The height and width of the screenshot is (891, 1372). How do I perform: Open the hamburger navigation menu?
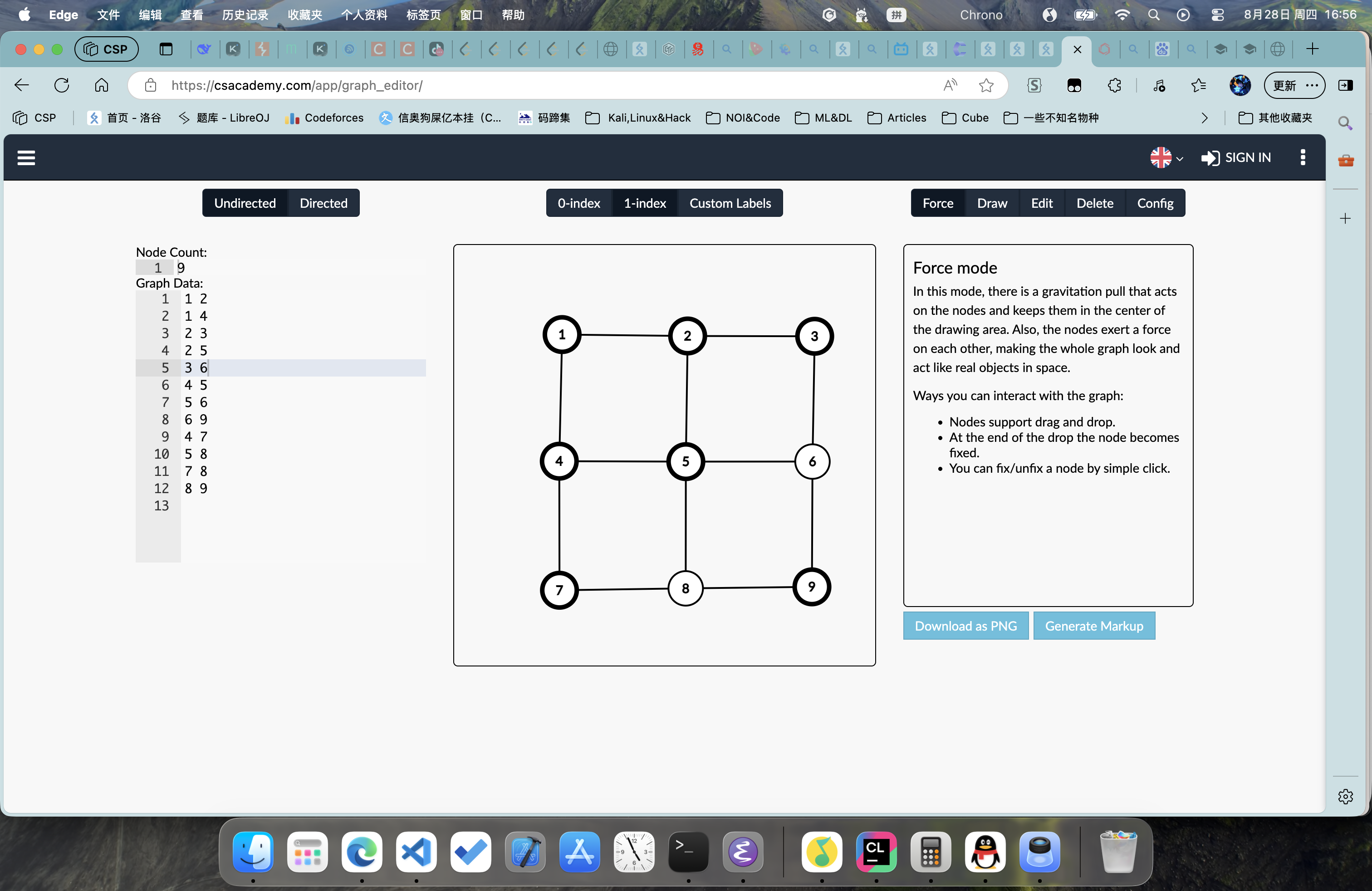point(26,157)
